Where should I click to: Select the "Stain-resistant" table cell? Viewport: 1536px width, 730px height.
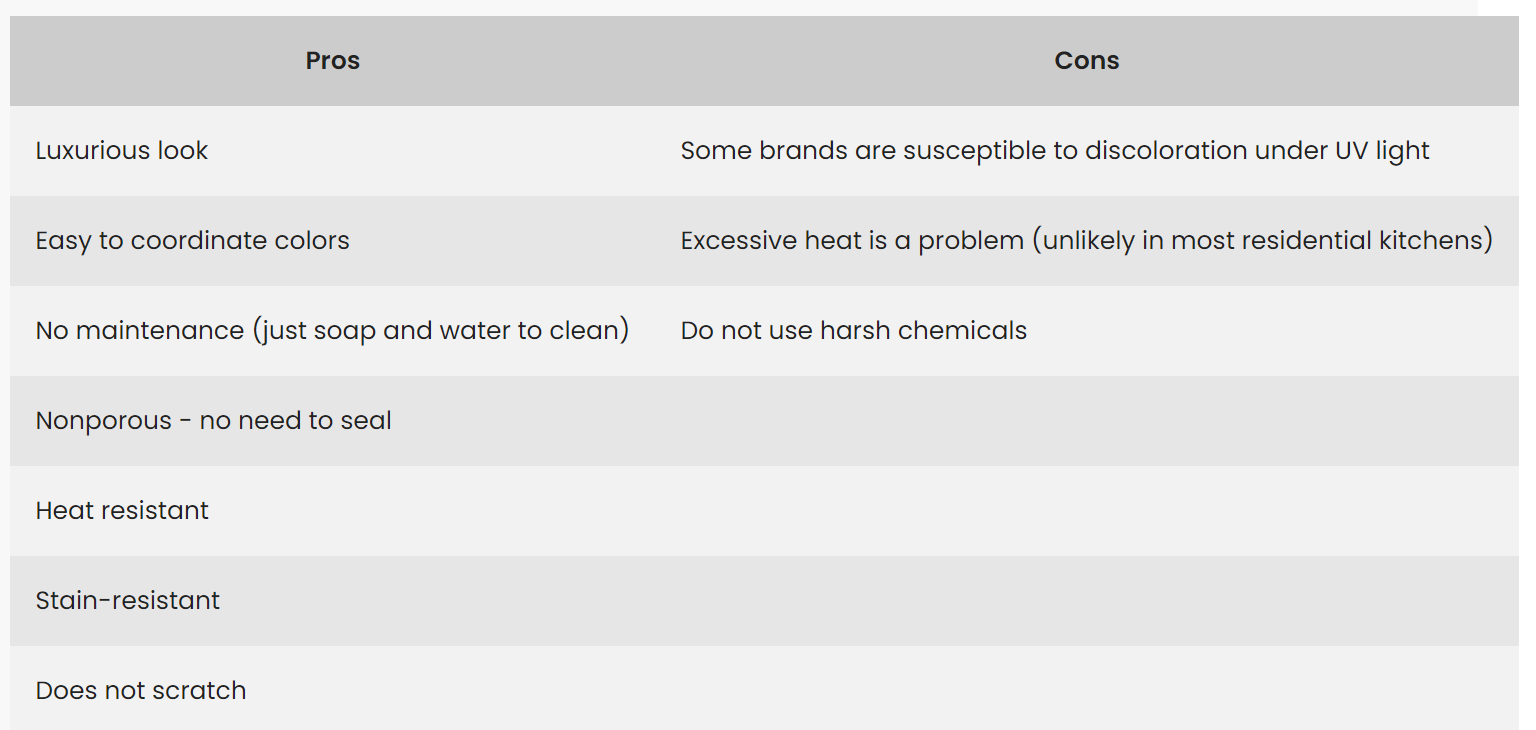click(x=128, y=601)
